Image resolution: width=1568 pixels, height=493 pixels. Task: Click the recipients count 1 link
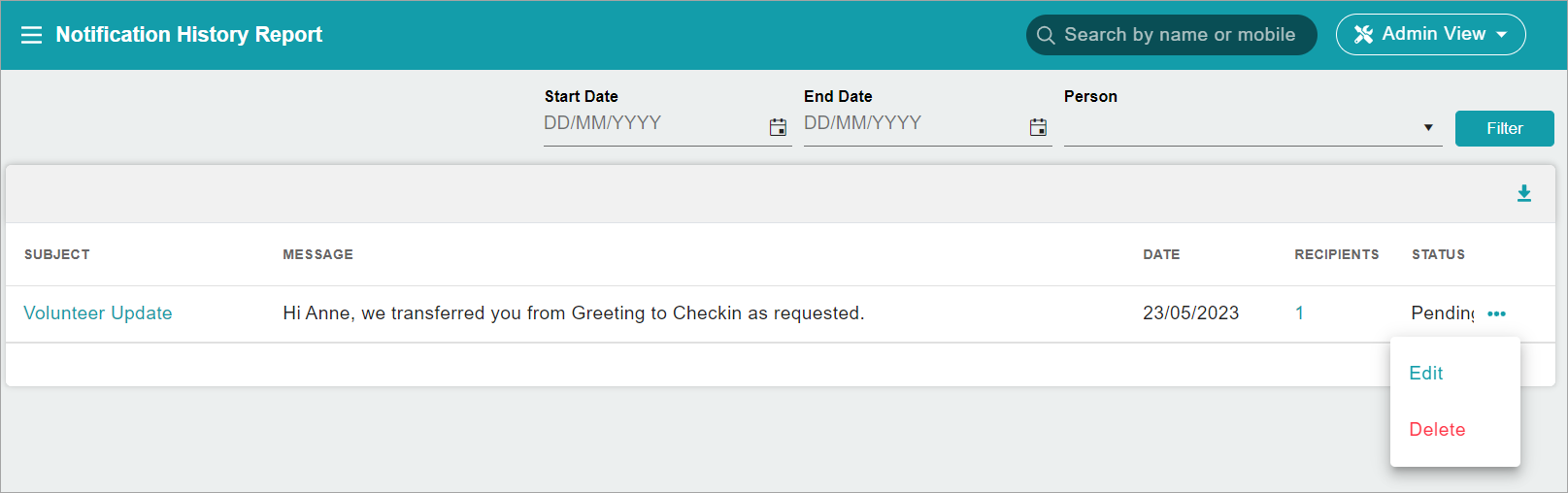1299,313
